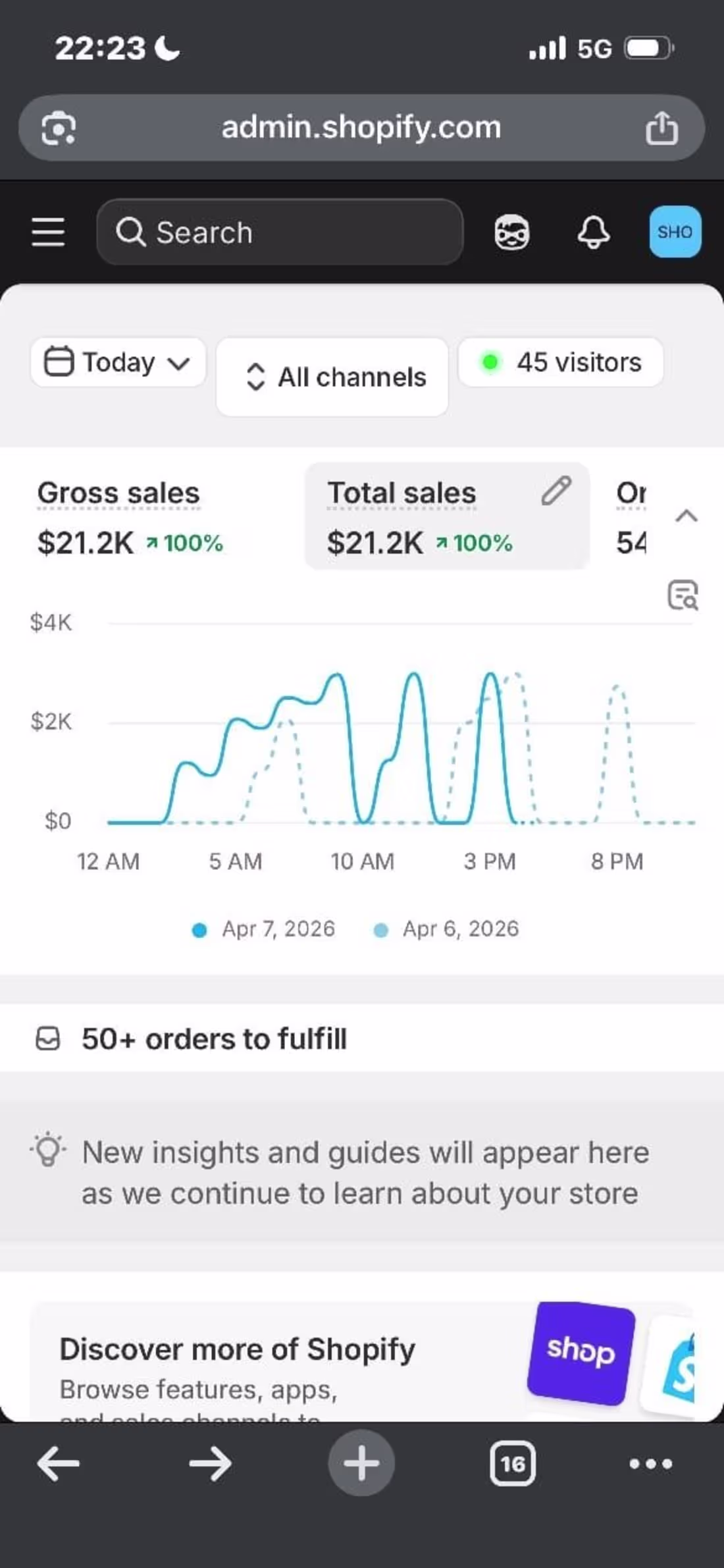Click the orders inbox icon

pyautogui.click(x=47, y=1039)
